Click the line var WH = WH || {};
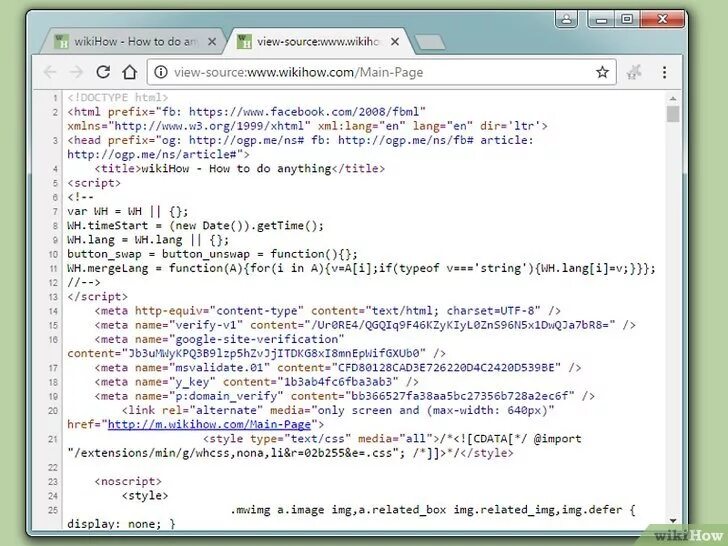This screenshot has height=546, width=728. [x=128, y=211]
